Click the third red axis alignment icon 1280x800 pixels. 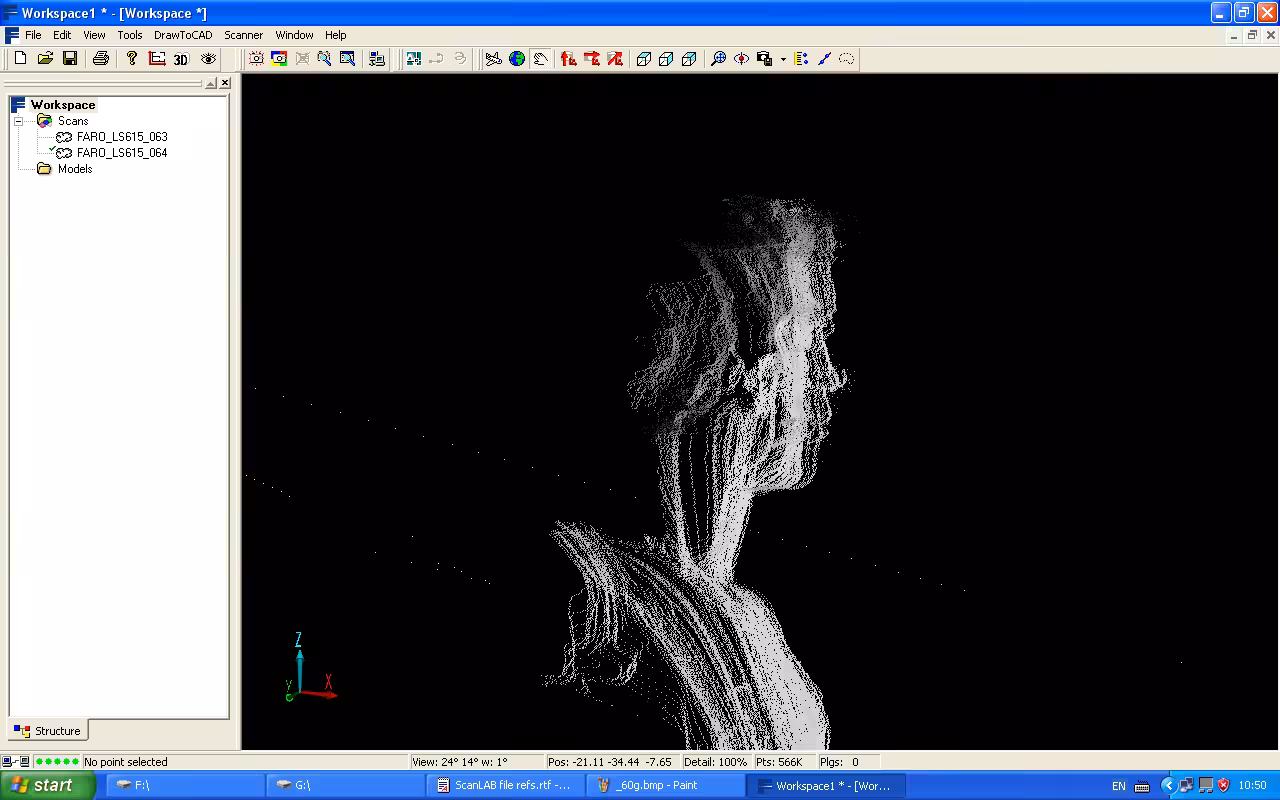point(615,59)
